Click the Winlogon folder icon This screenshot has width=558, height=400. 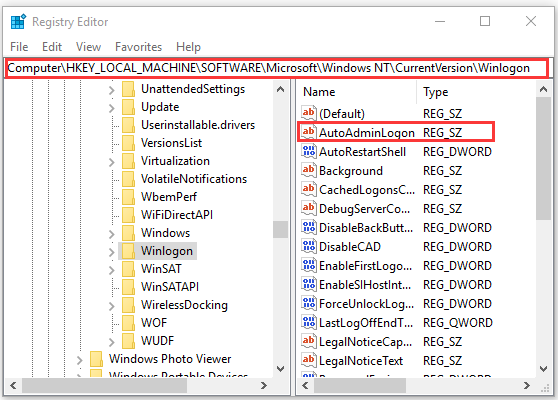point(128,251)
